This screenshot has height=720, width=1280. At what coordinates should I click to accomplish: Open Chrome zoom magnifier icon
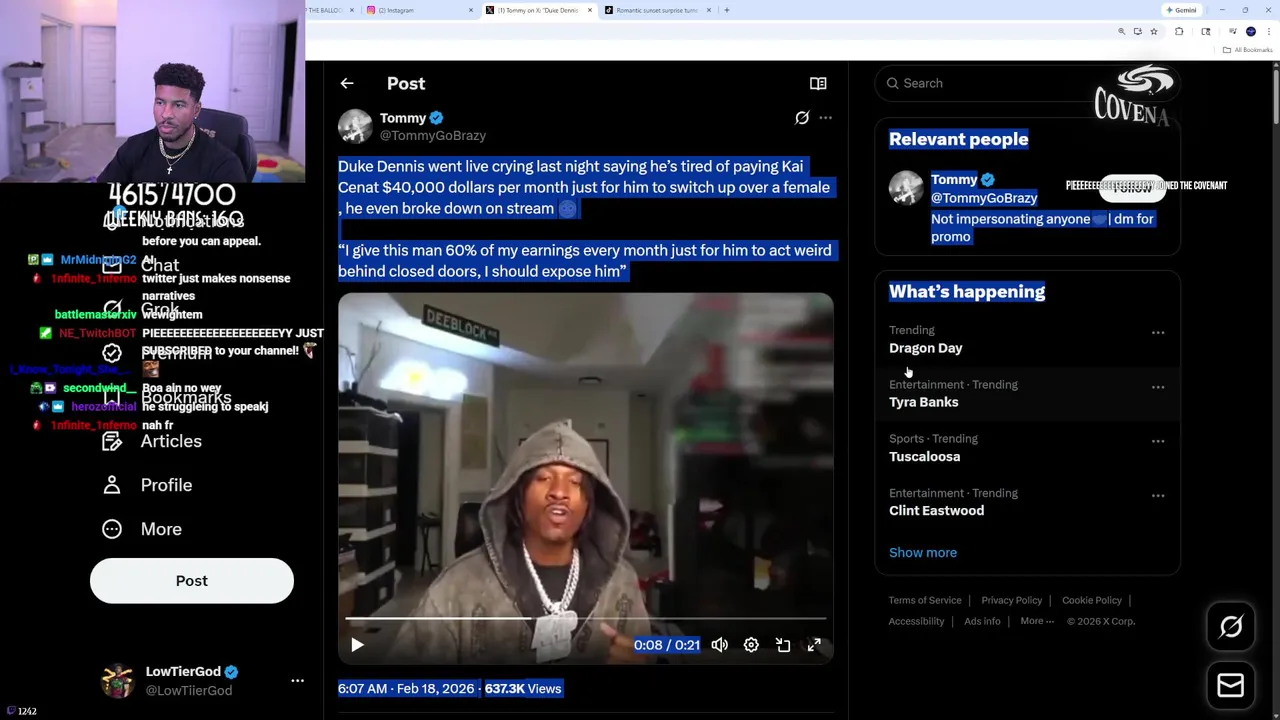(x=1121, y=32)
